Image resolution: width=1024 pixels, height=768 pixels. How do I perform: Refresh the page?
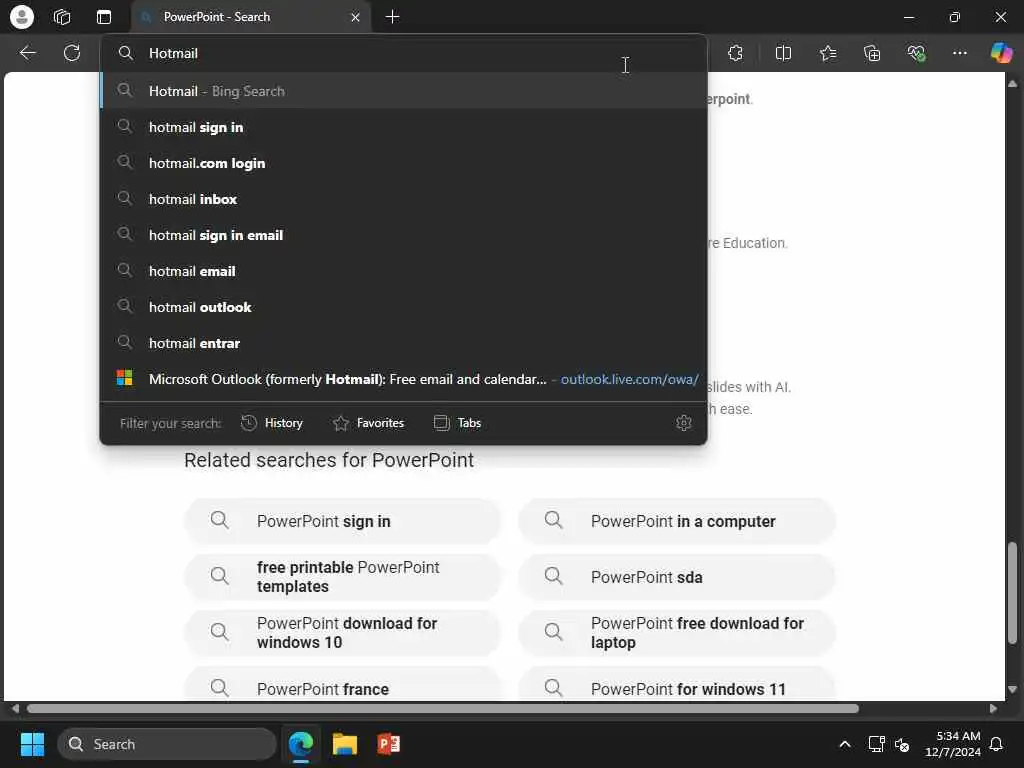(x=72, y=53)
